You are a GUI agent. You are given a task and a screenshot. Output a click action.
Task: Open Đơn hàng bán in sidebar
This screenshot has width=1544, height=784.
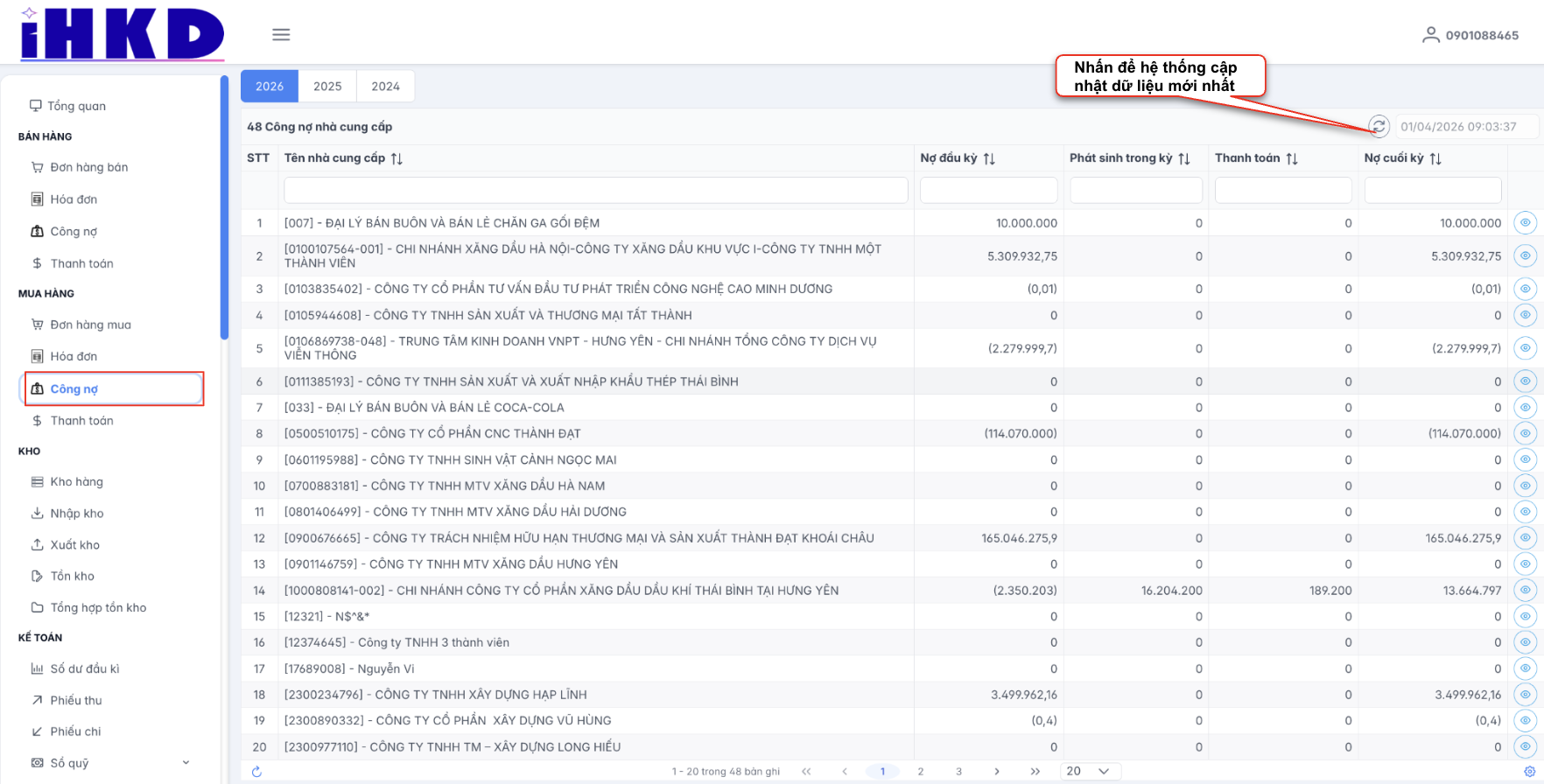88,167
